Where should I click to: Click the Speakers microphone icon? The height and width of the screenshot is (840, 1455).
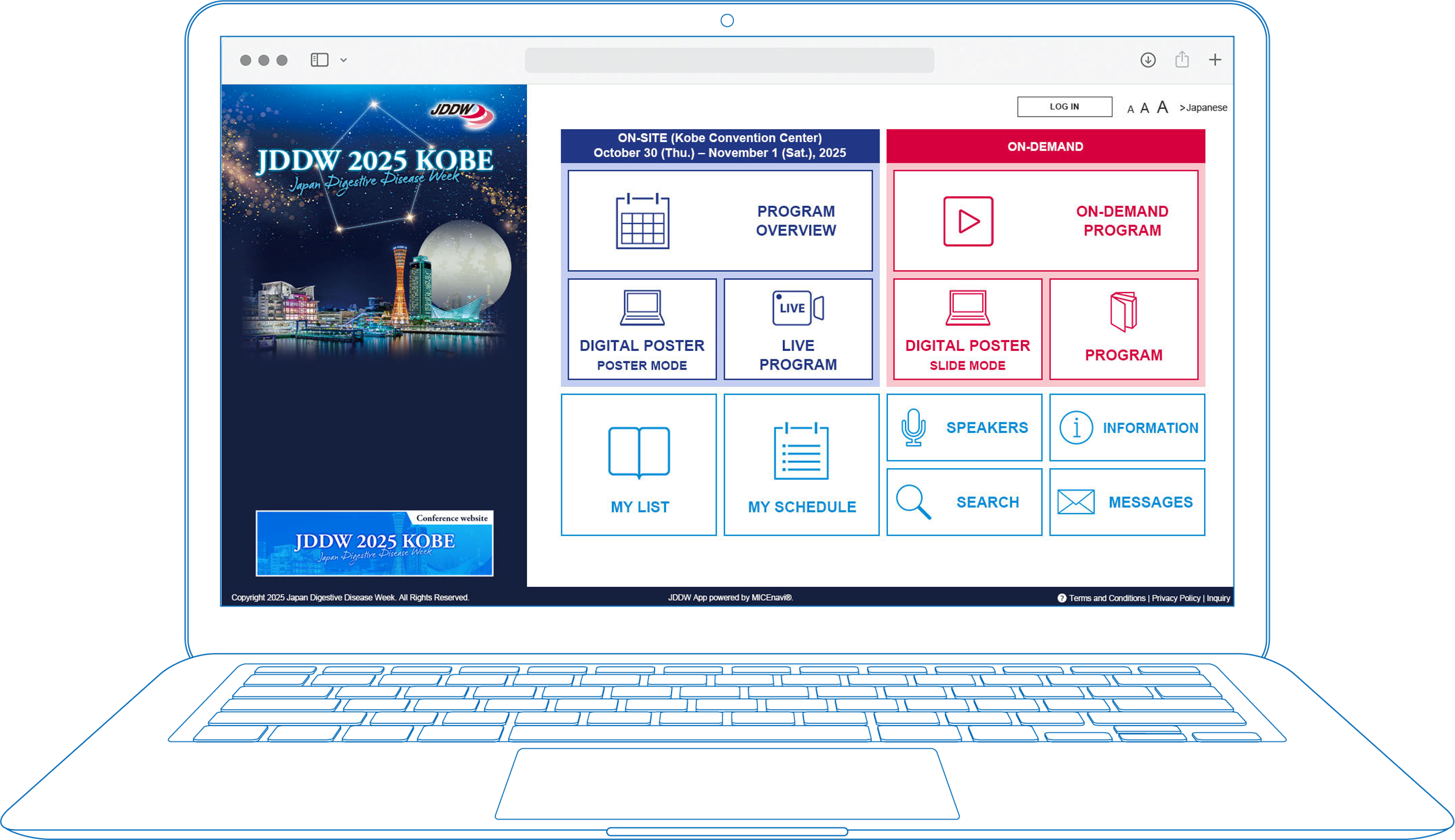click(913, 427)
